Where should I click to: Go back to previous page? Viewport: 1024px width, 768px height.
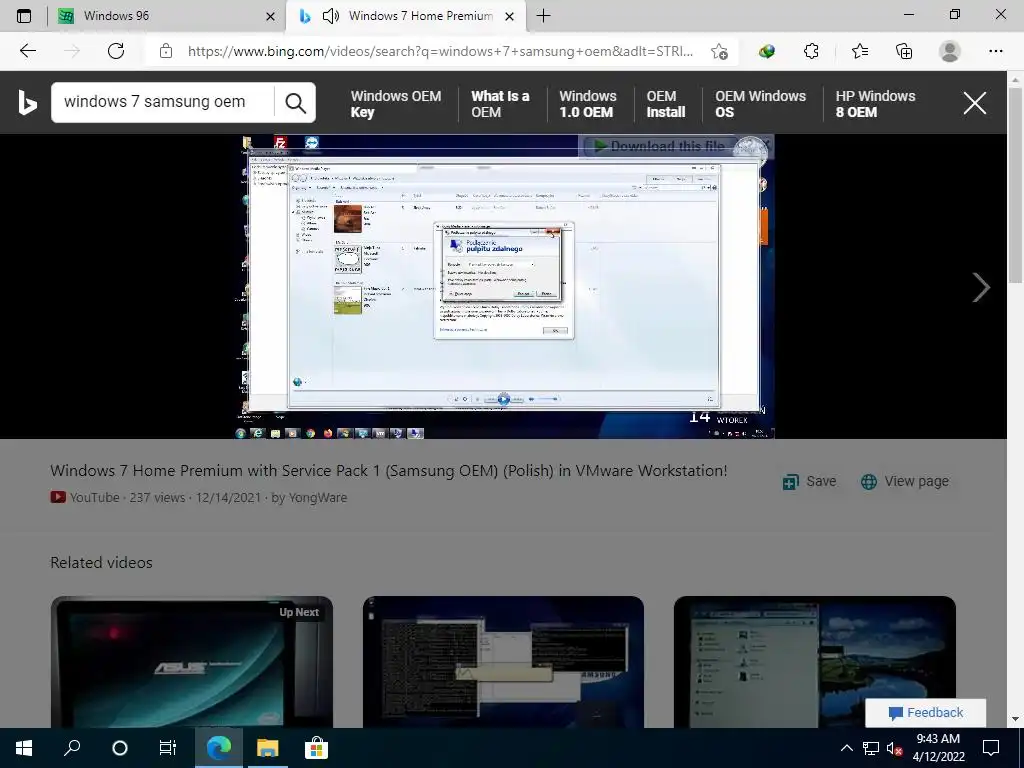pyautogui.click(x=27, y=51)
